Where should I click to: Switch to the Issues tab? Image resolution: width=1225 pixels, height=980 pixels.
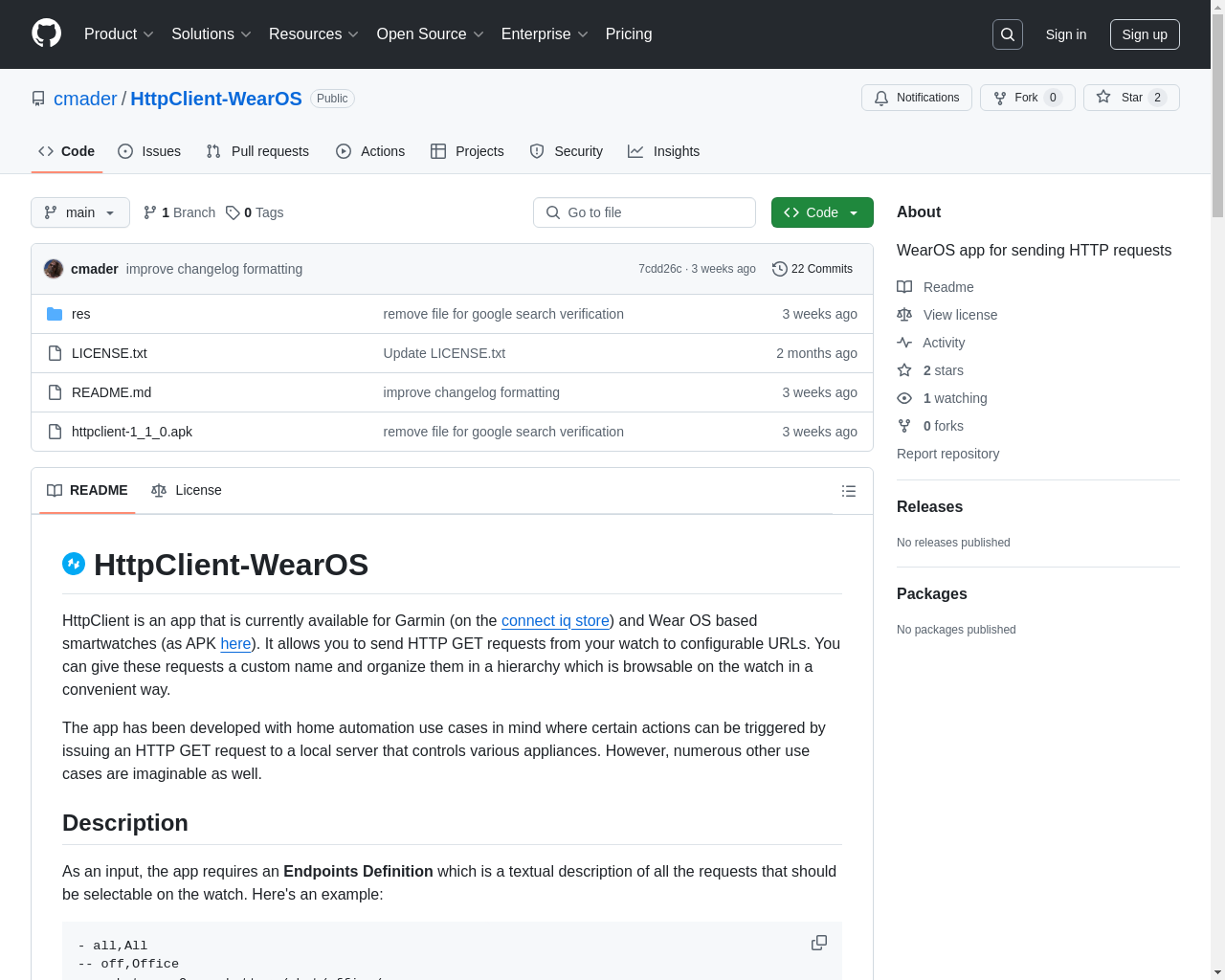coord(149,151)
